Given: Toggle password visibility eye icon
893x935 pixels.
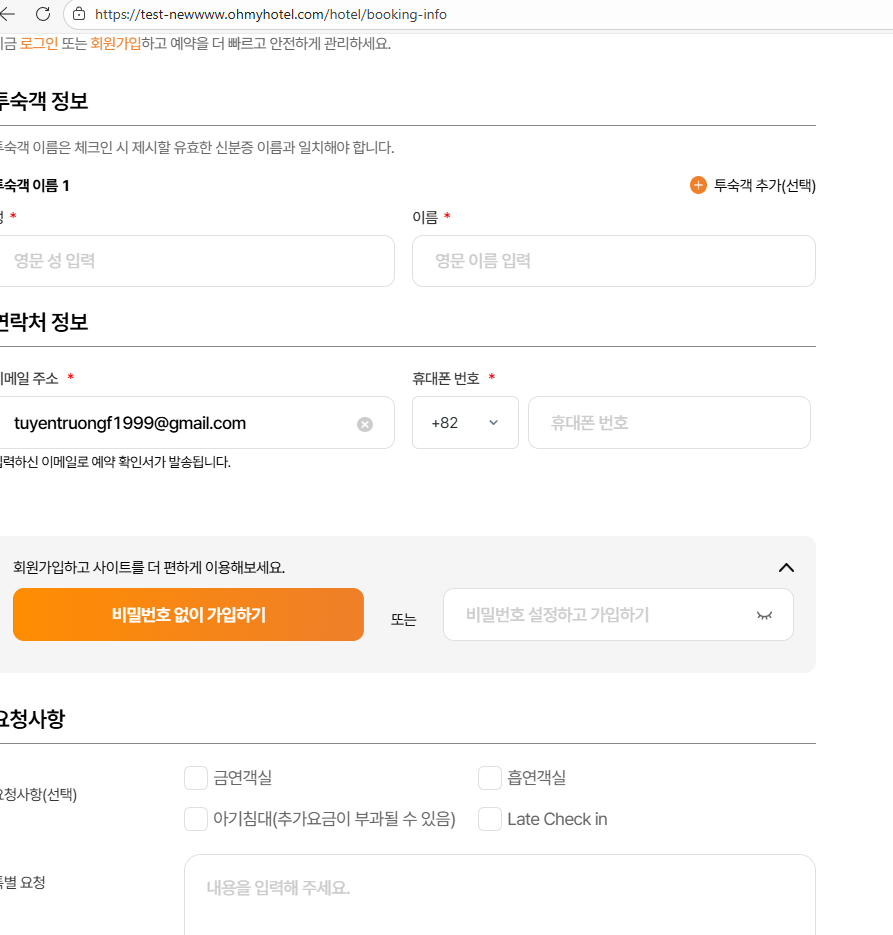Looking at the screenshot, I should (764, 615).
